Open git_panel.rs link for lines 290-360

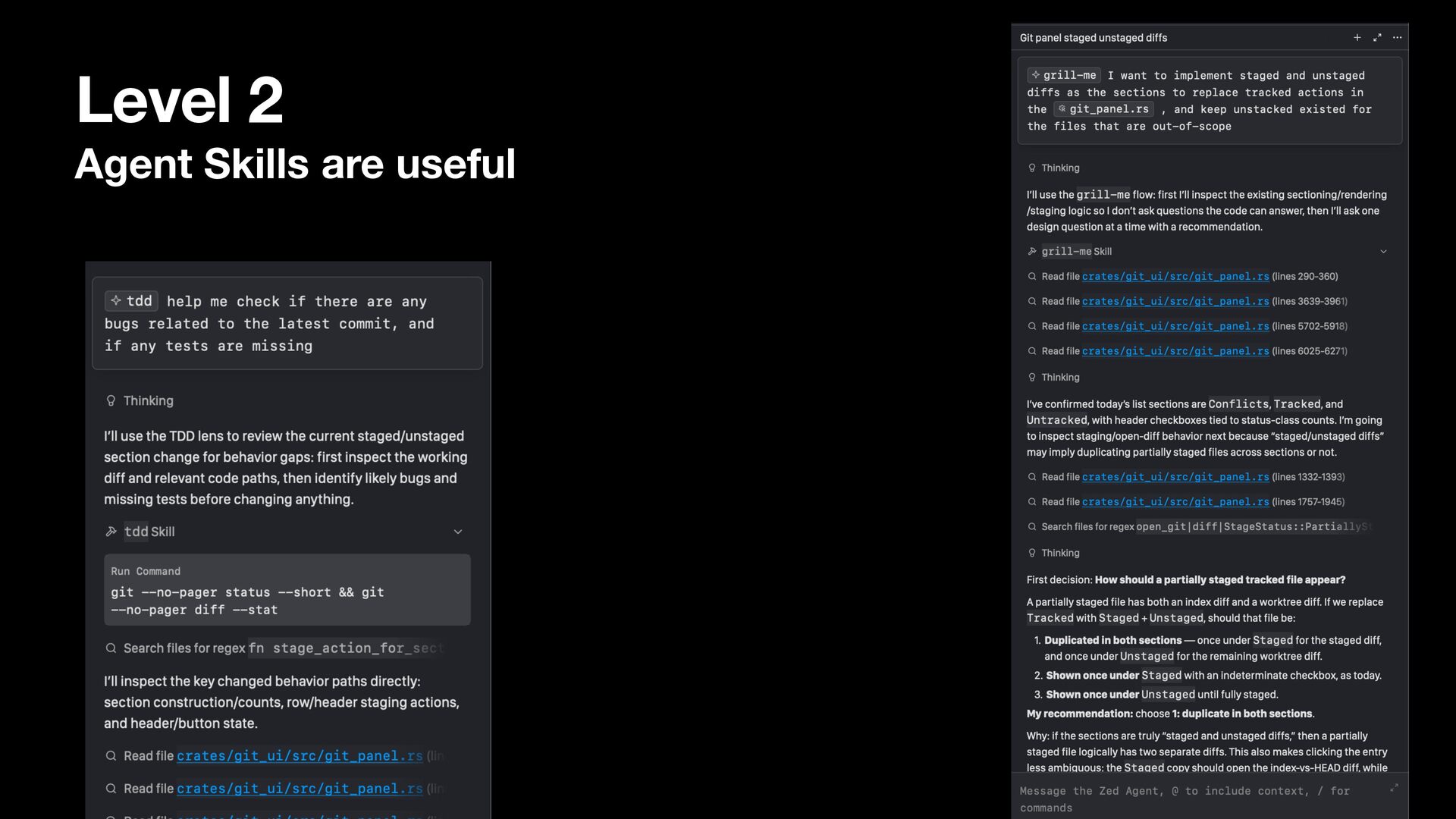tap(1175, 276)
